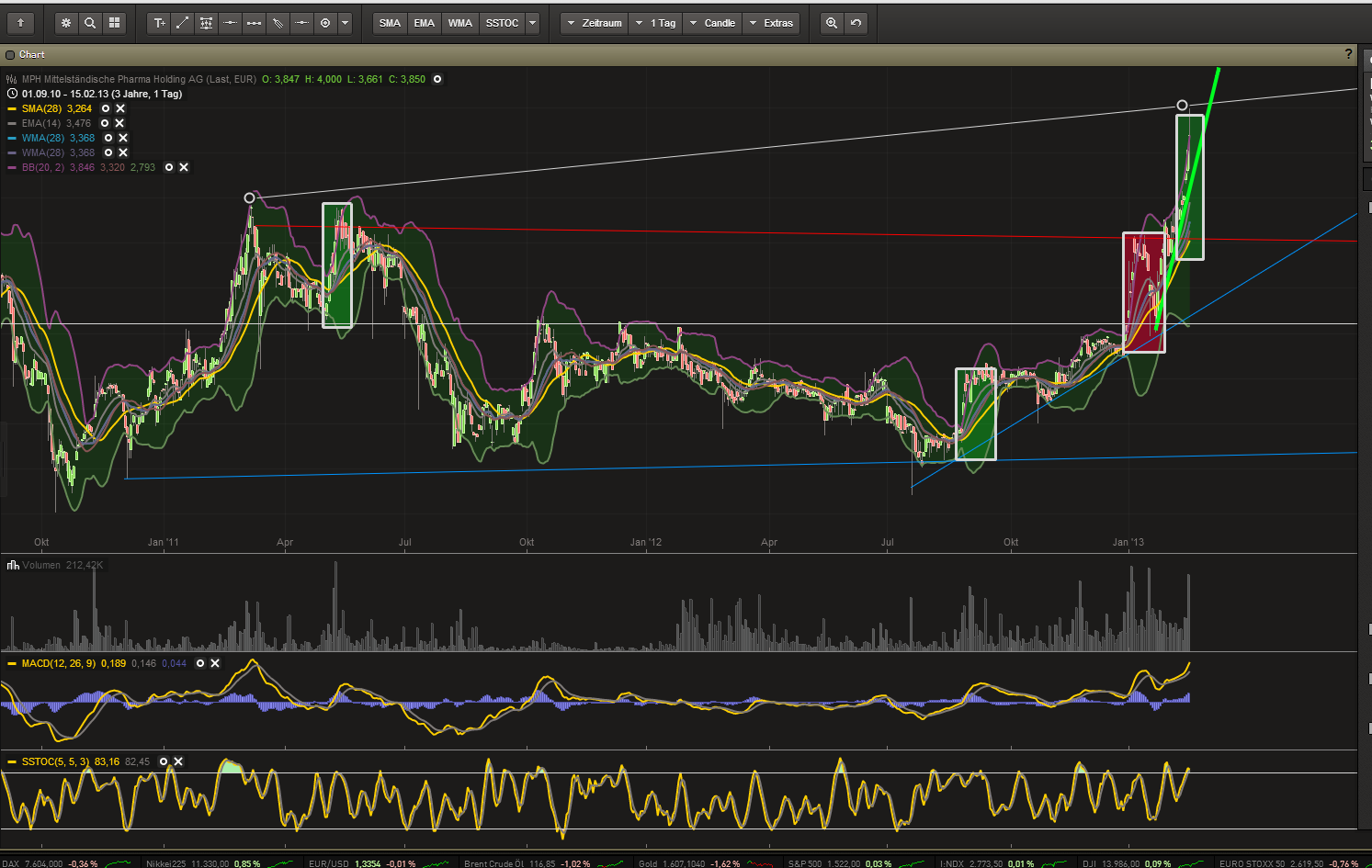Image resolution: width=1372 pixels, height=868 pixels.
Task: Open settings for the blue WMA(28)
Action: click(x=108, y=138)
